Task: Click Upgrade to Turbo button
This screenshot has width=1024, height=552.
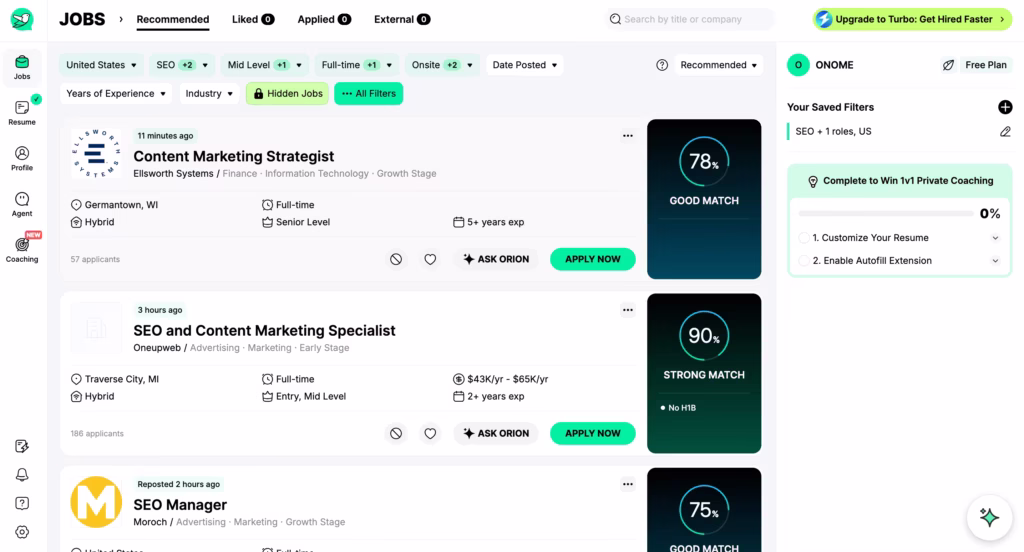Action: coord(913,19)
